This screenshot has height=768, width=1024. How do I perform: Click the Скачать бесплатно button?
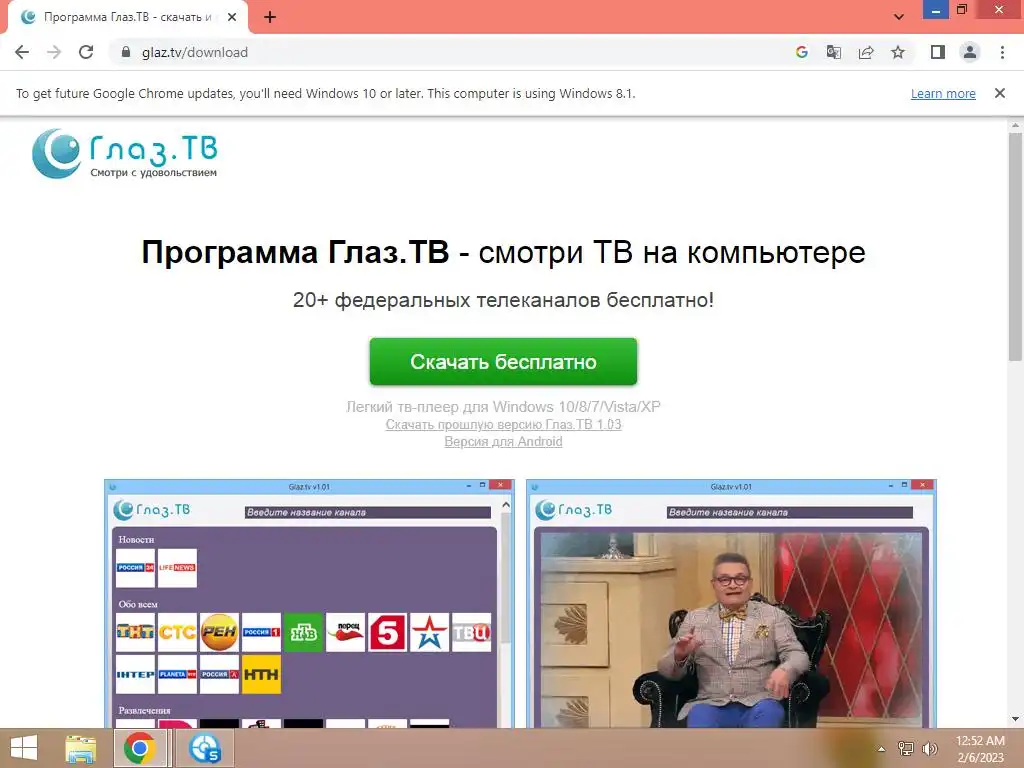tap(503, 361)
